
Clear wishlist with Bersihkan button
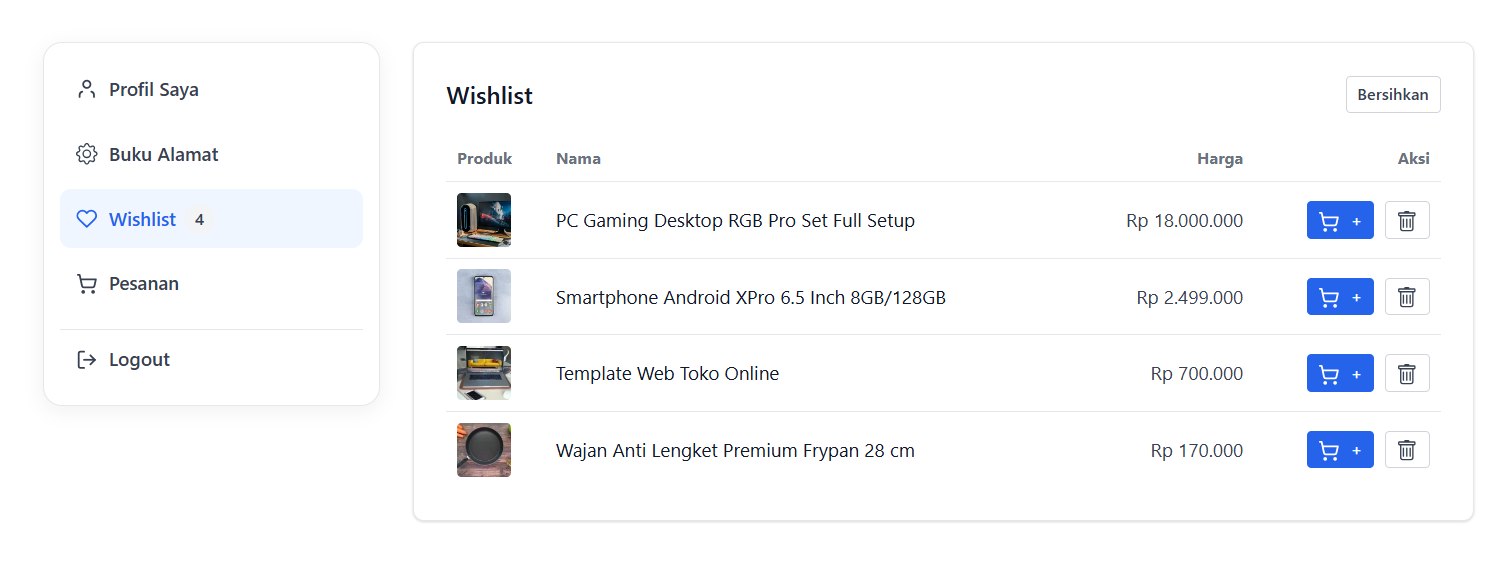[x=1393, y=95]
